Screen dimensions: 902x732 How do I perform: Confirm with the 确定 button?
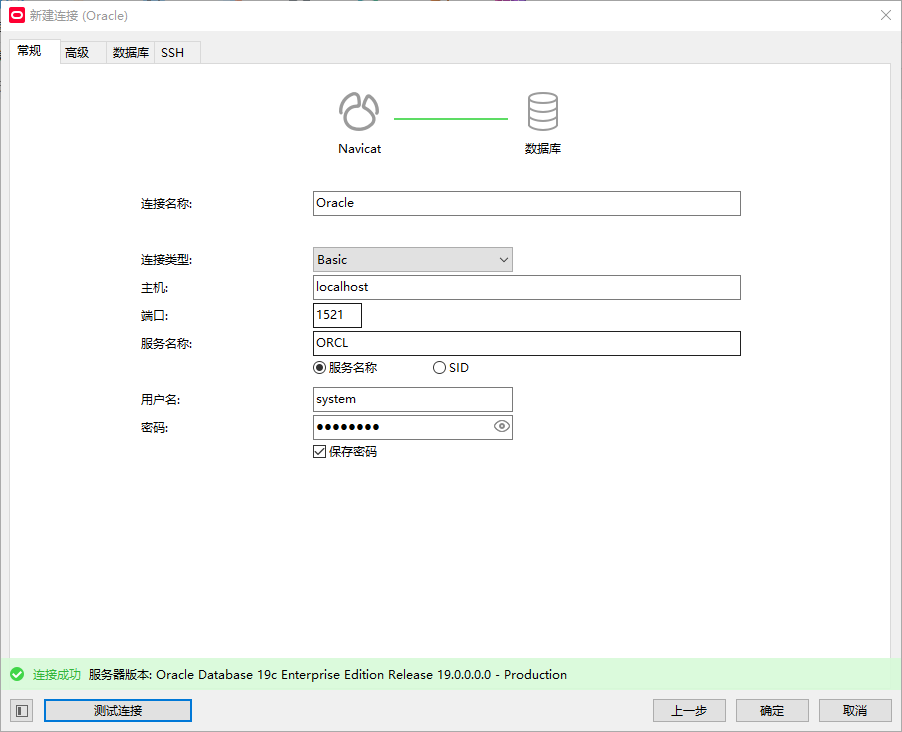[x=772, y=711]
